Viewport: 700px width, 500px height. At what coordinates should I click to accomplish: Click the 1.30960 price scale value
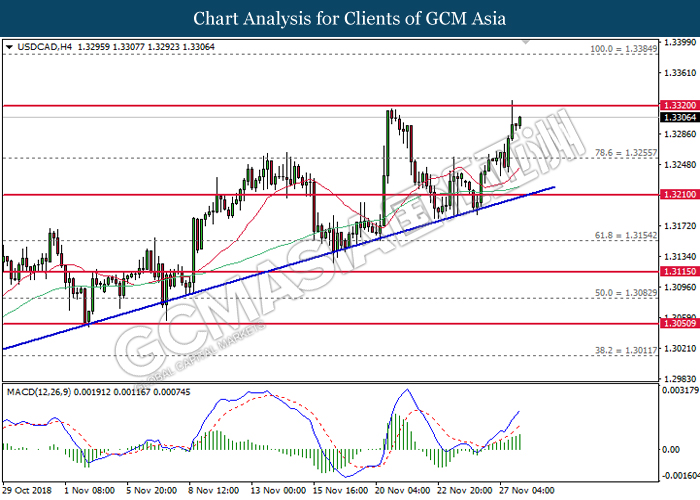pyautogui.click(x=680, y=287)
